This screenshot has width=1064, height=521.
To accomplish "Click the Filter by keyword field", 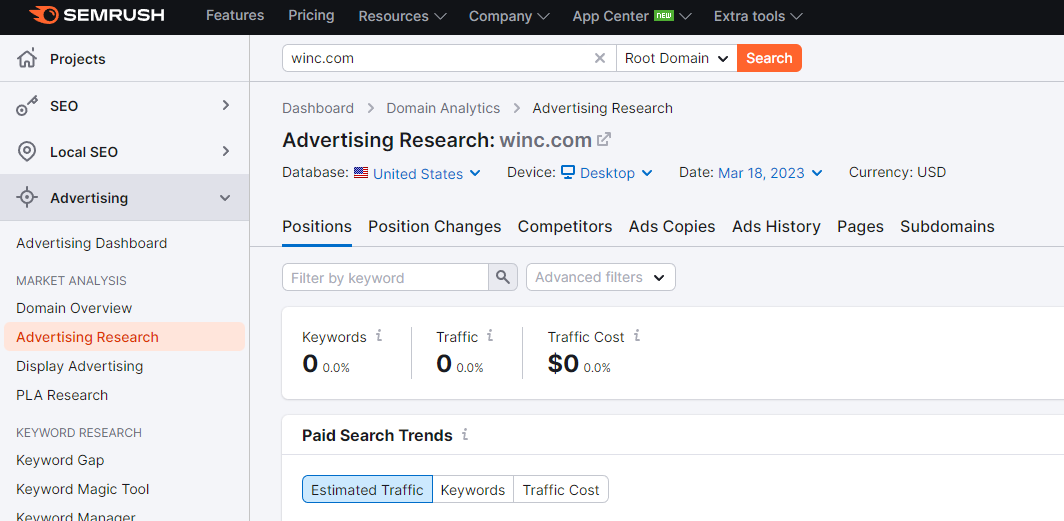I will (x=385, y=277).
